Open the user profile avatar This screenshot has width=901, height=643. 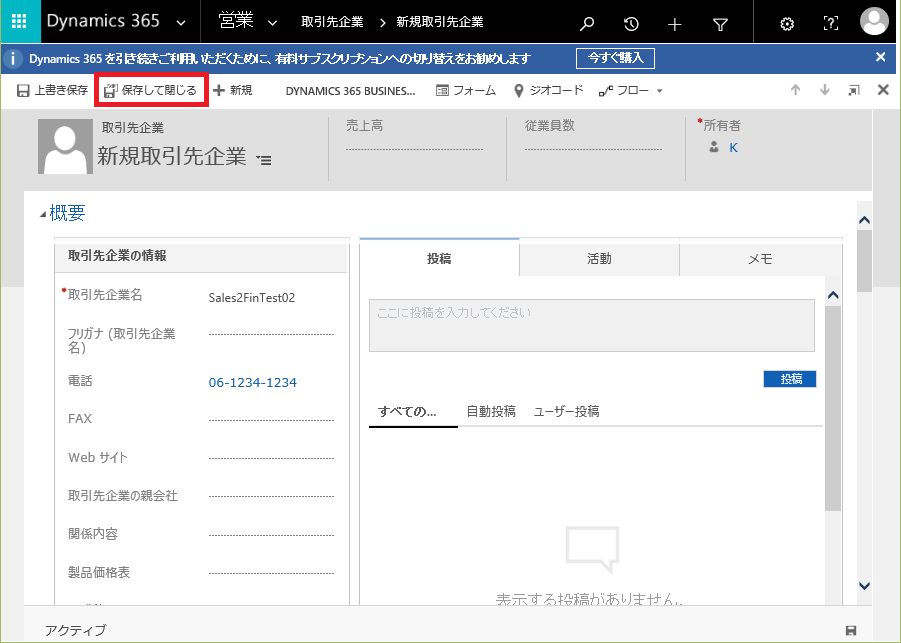coord(874,21)
